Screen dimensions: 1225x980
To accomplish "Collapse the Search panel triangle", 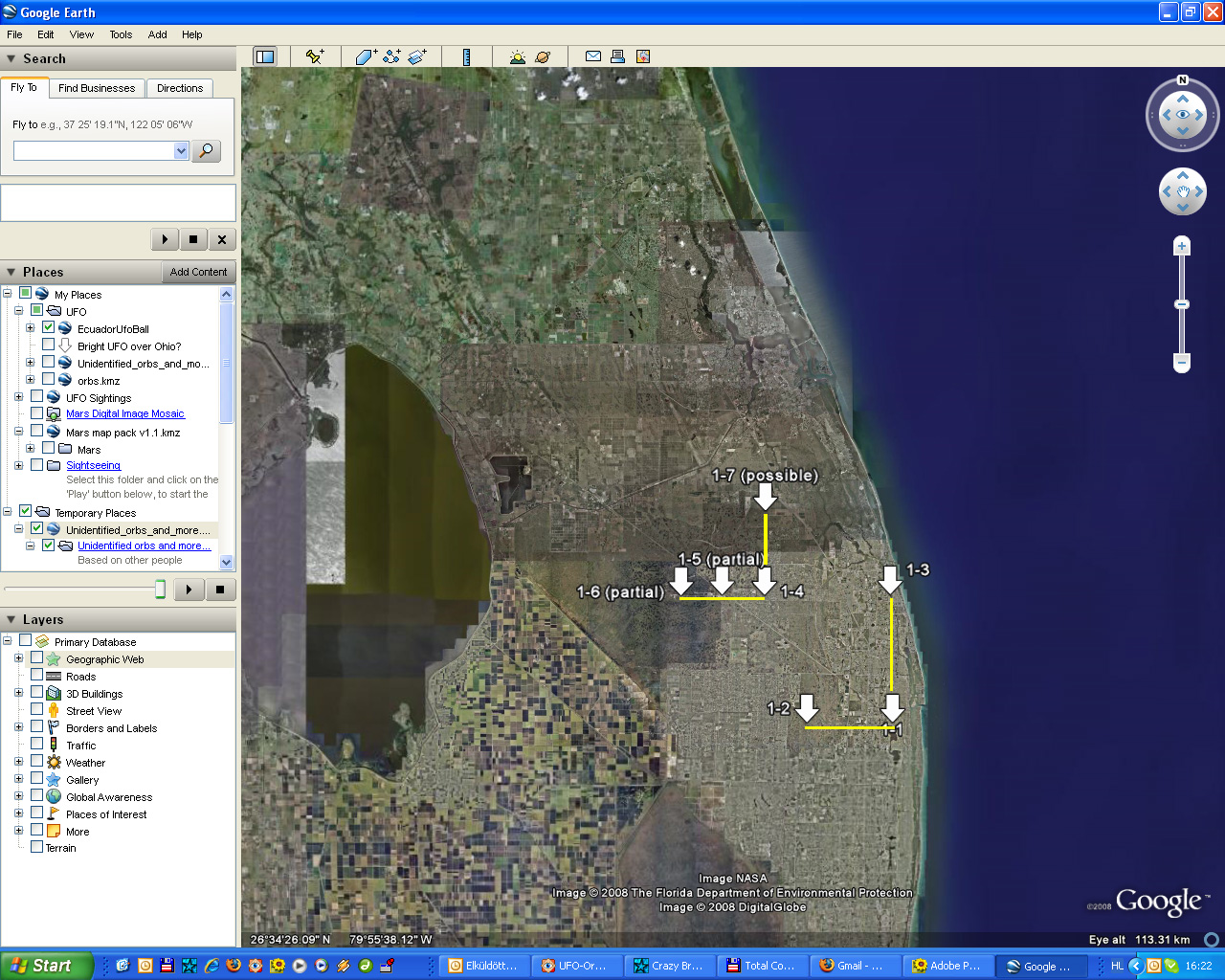I will 11,58.
